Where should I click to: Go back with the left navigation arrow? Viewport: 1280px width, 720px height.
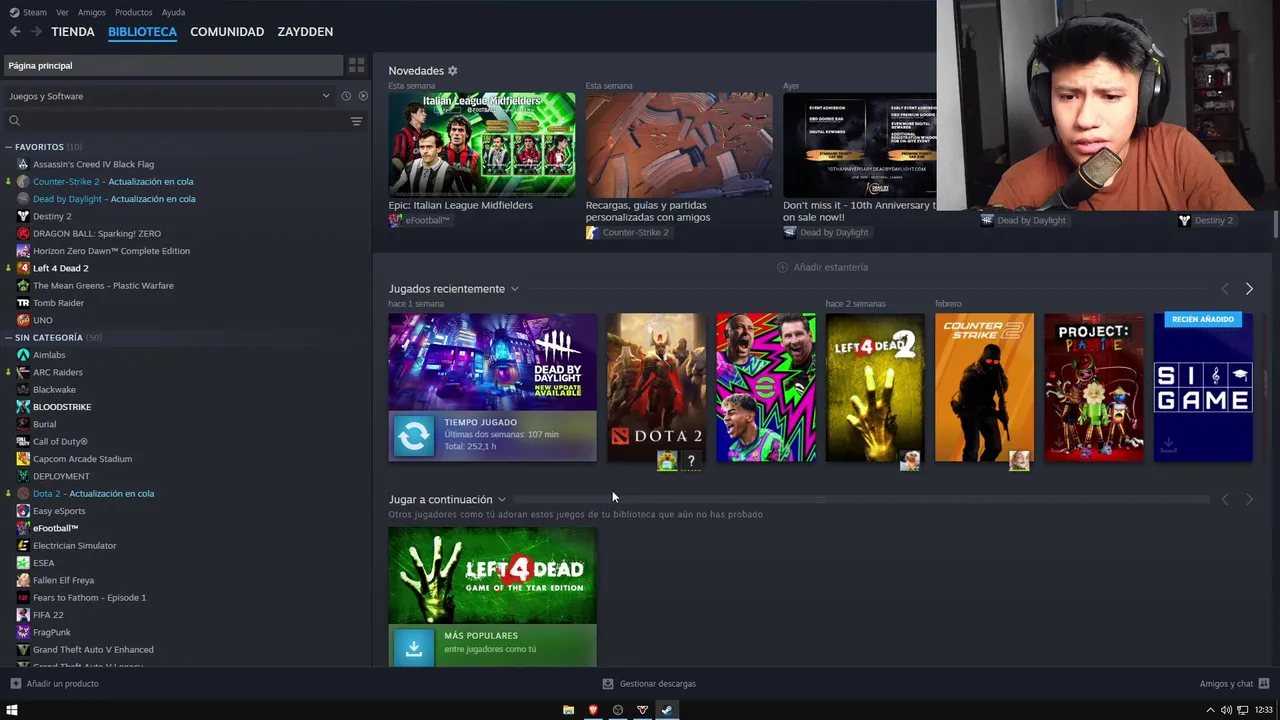click(x=15, y=32)
